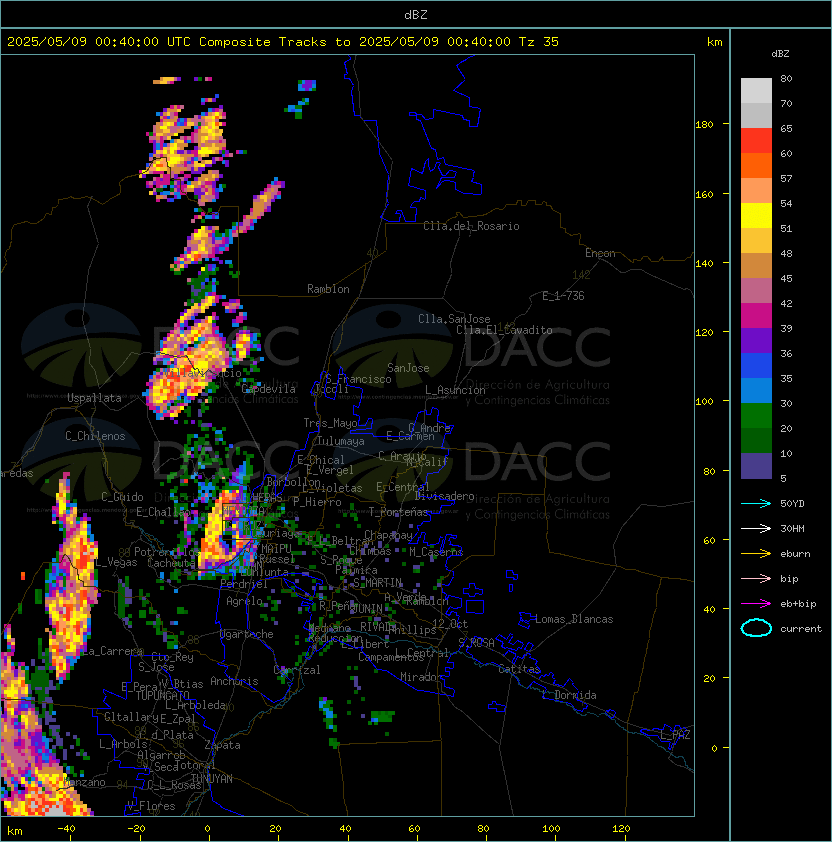Click the -20 km tick on the horizontal axis
The width and height of the screenshot is (832, 842).
tap(136, 829)
